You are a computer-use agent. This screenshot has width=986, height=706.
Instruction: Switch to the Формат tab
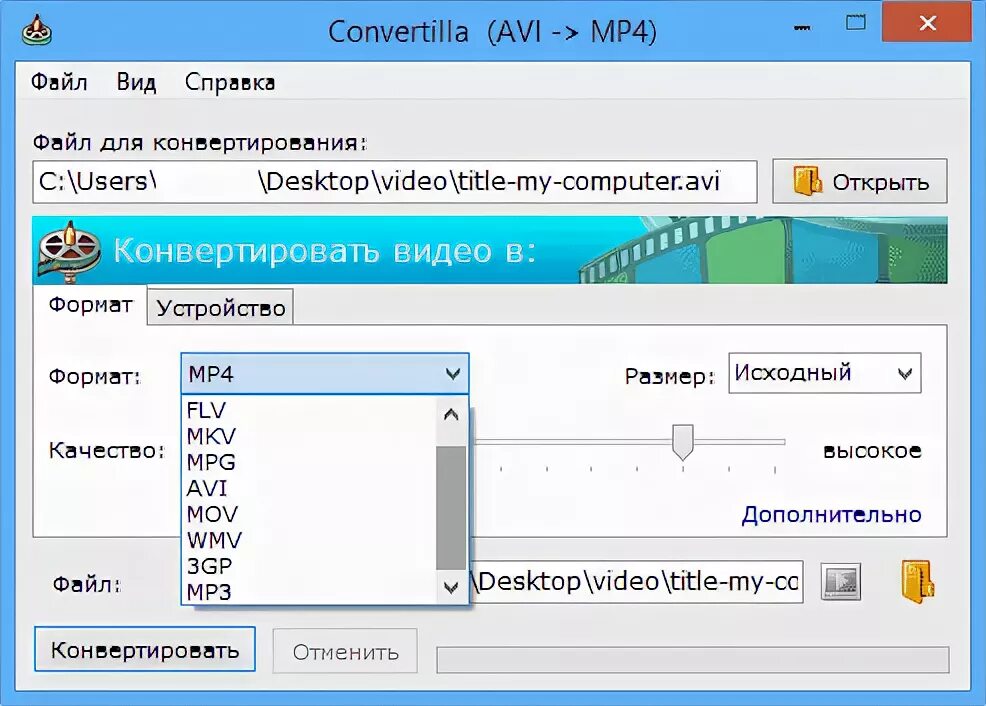[x=90, y=305]
